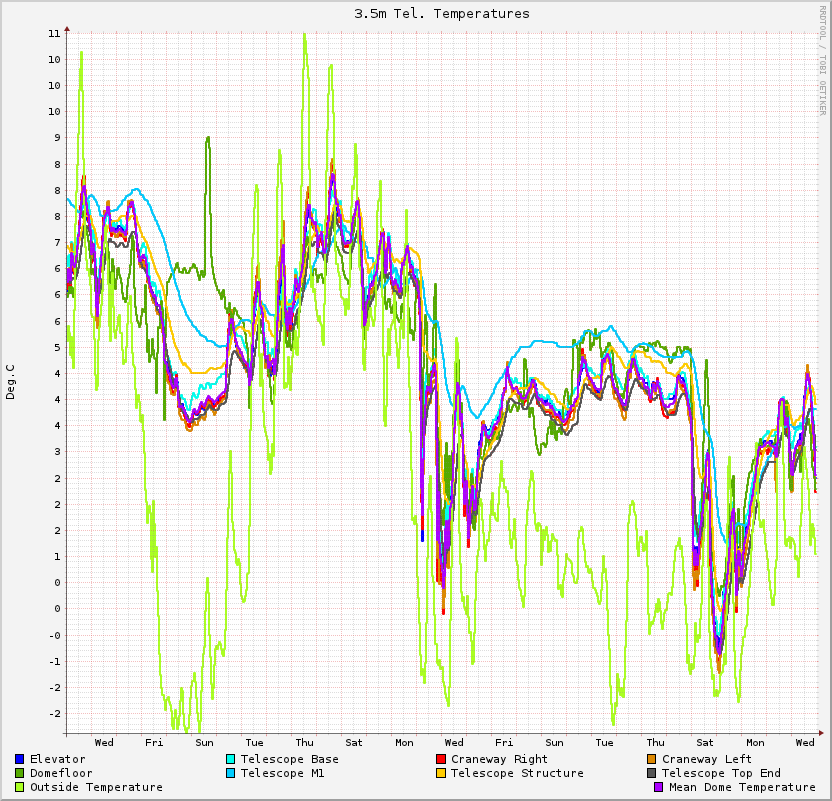The height and width of the screenshot is (801, 832).
Task: Click the green Domefloor legend swatch
Action: pos(20,773)
